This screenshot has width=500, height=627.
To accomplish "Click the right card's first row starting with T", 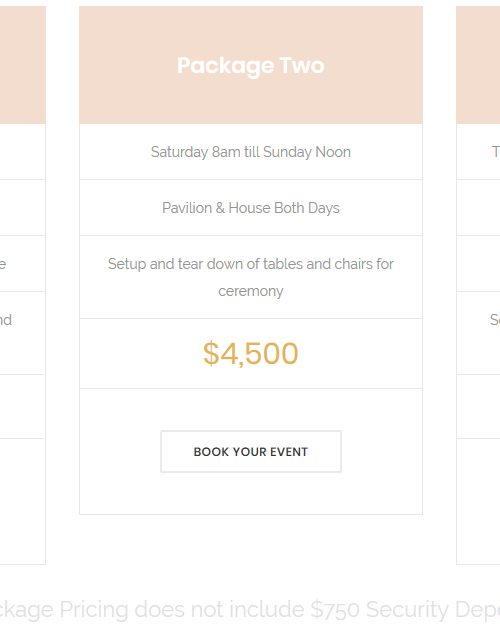I will pyautogui.click(x=478, y=152).
